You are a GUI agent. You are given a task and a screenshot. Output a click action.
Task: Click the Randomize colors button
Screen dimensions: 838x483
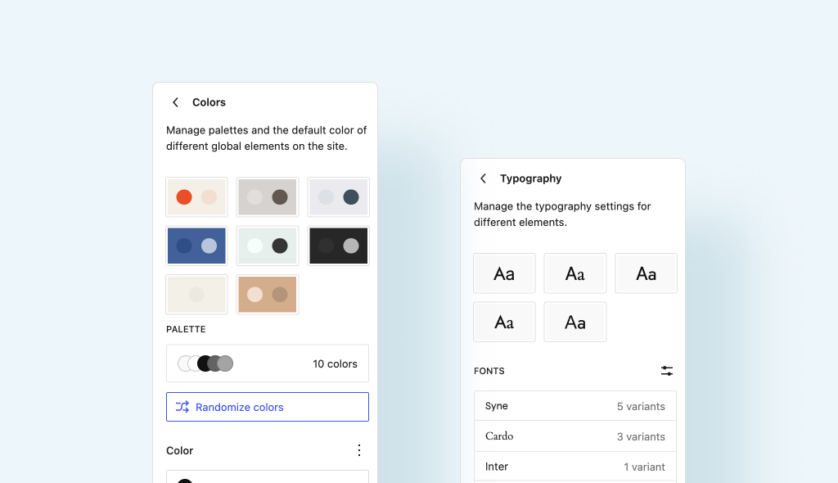(x=267, y=407)
